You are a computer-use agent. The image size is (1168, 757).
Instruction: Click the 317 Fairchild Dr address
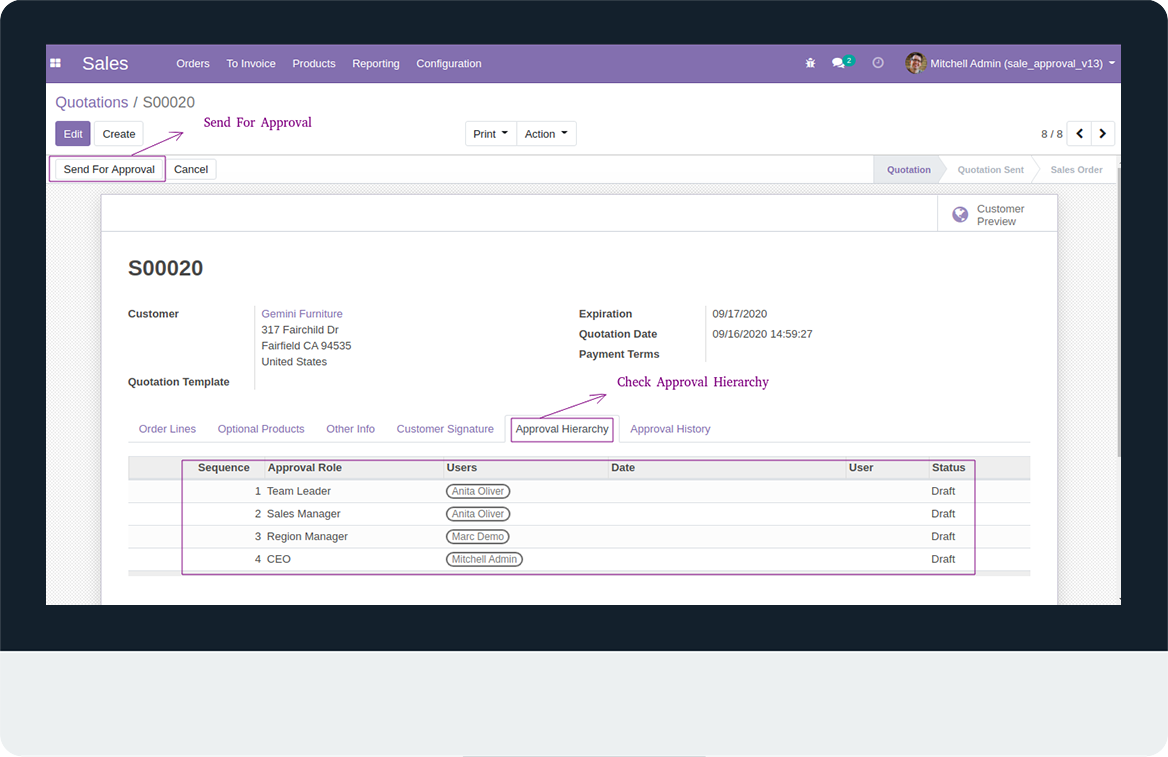(x=299, y=330)
